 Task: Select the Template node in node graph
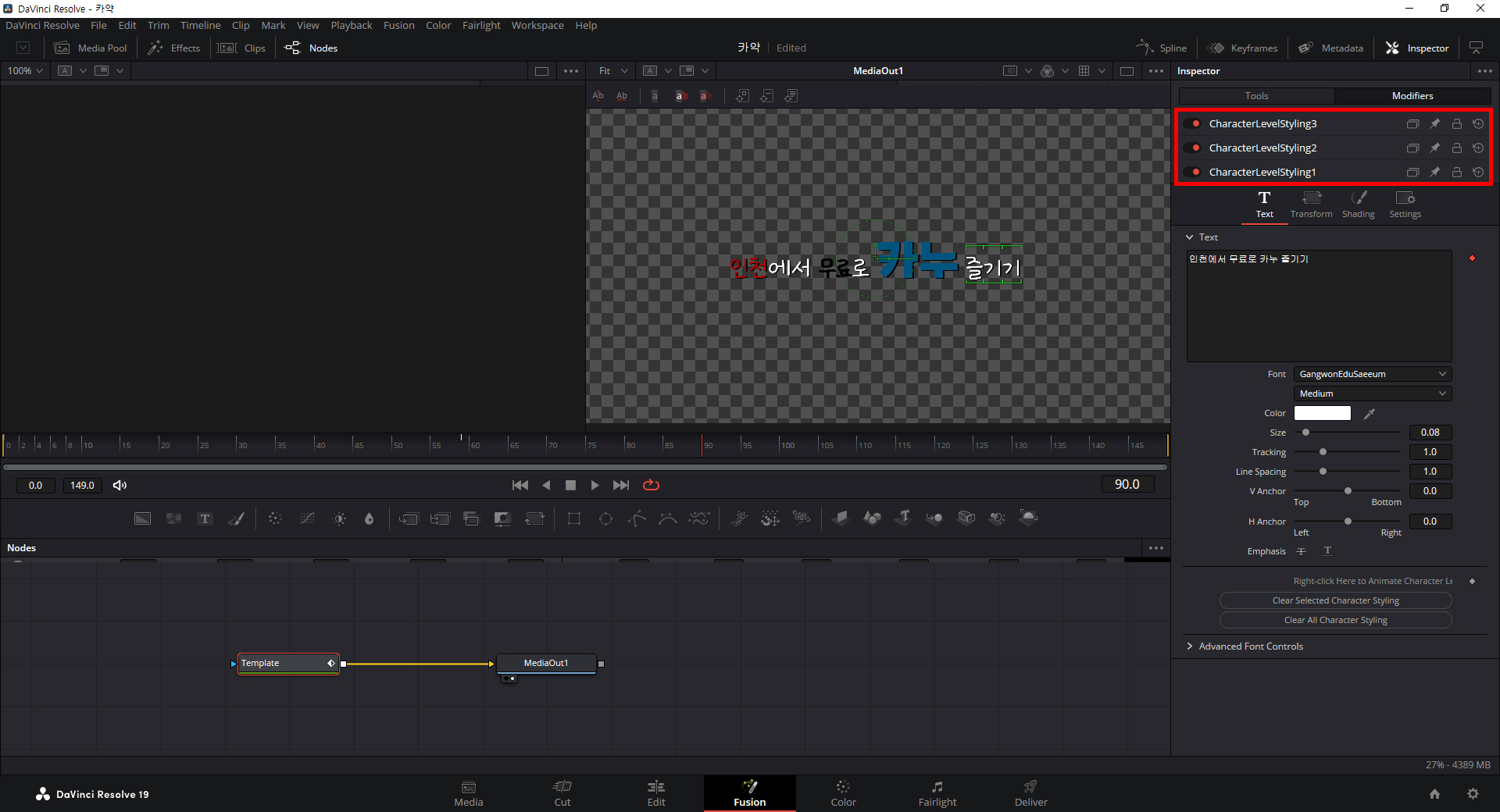[x=288, y=664]
